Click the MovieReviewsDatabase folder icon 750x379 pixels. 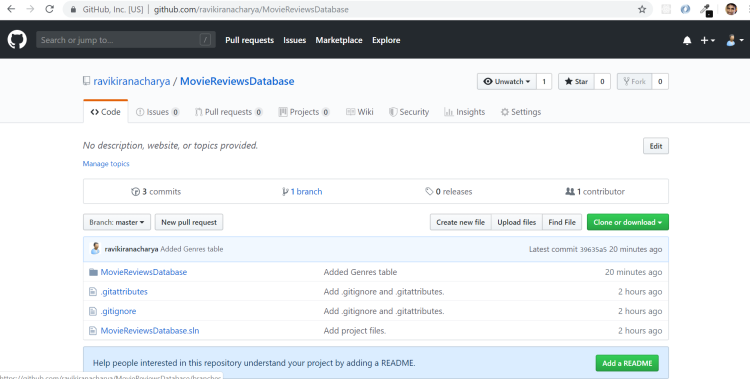coord(93,272)
